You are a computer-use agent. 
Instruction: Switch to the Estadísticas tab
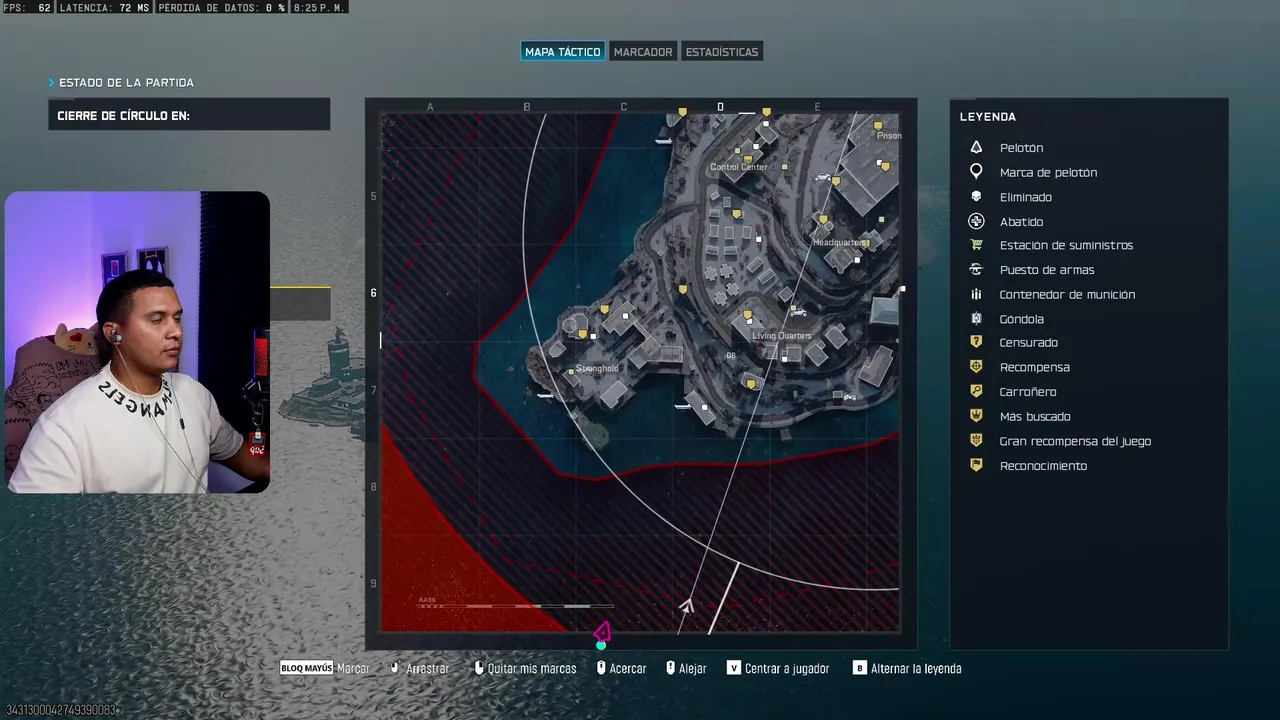click(x=722, y=52)
